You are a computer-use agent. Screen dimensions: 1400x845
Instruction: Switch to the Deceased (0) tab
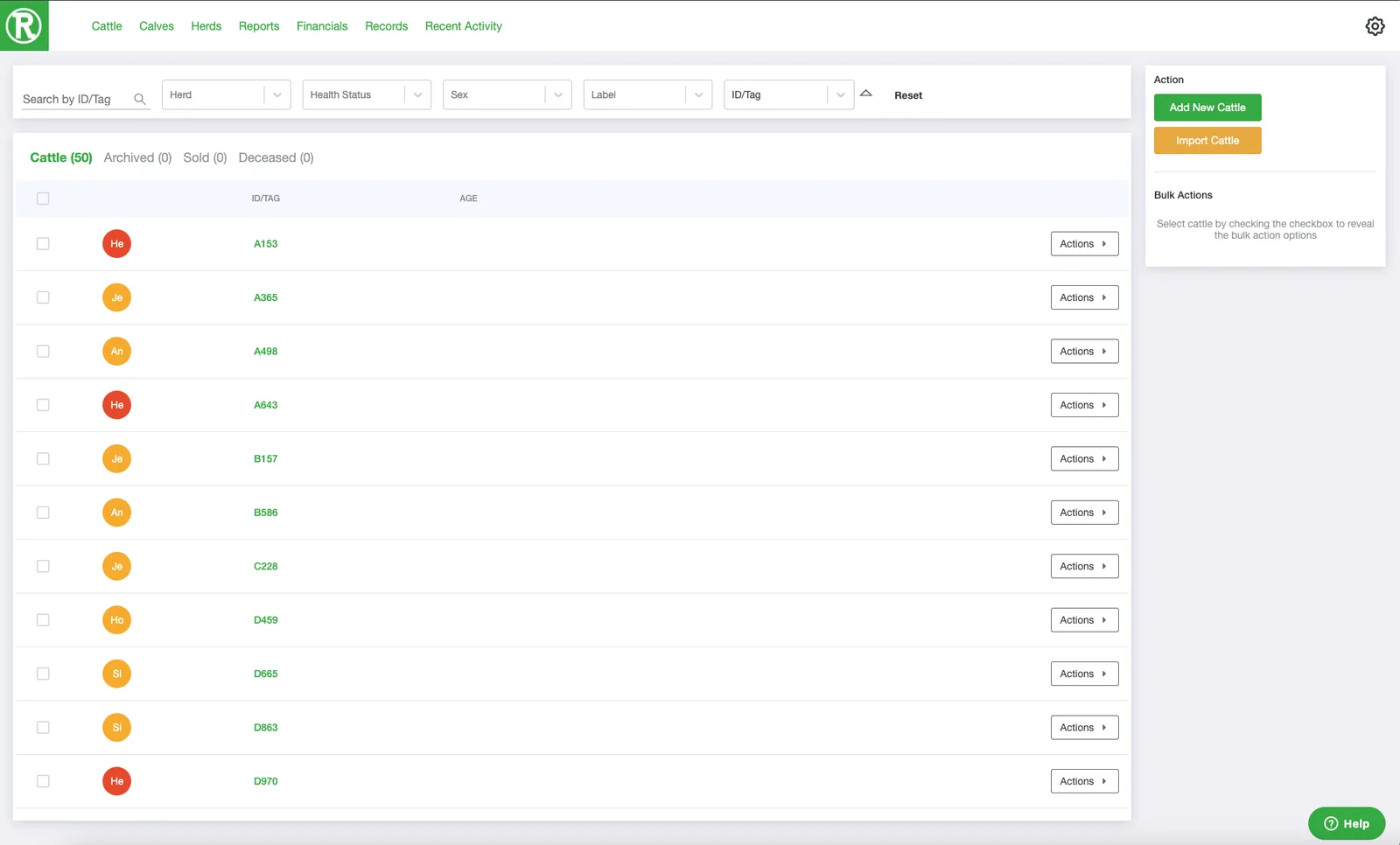tap(276, 157)
